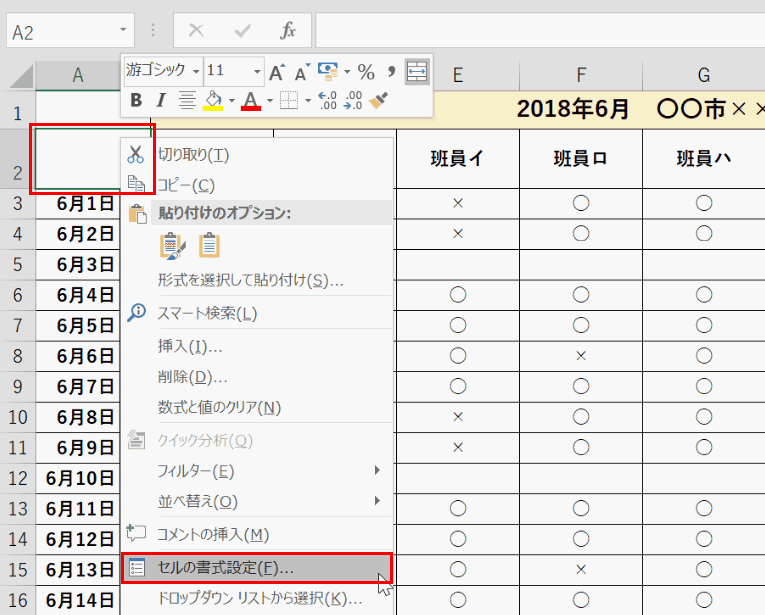
Task: Select the 6月10日 date cell
Action: (78, 478)
